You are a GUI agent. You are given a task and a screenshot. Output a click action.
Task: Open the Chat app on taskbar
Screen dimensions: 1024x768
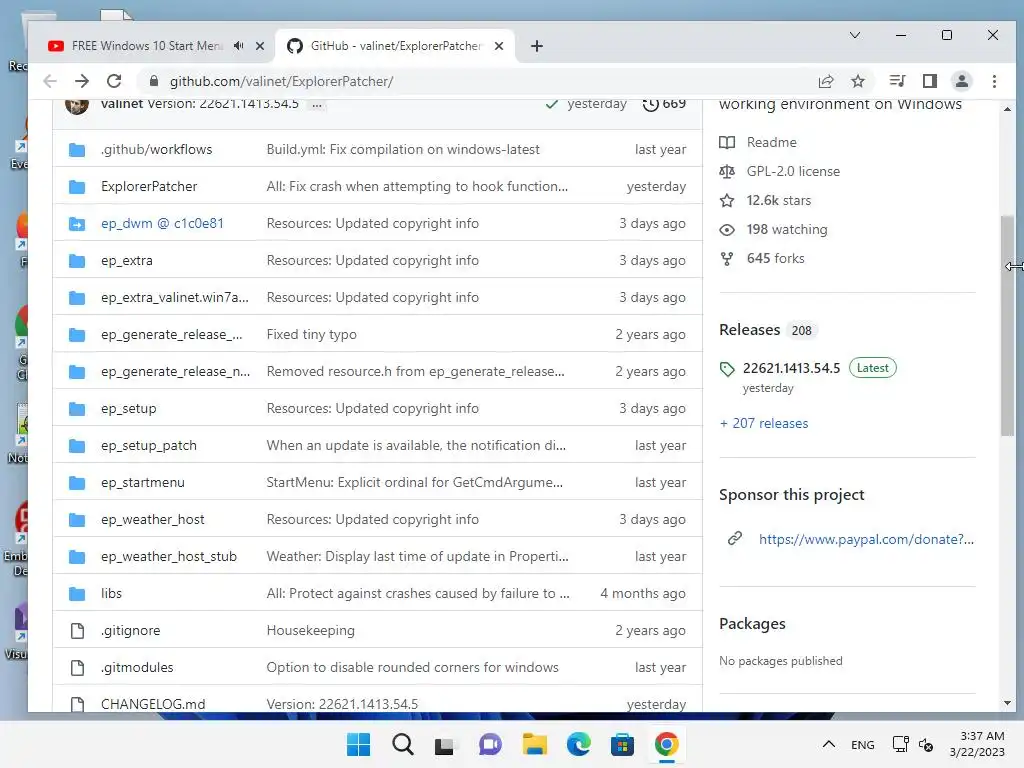(x=490, y=744)
